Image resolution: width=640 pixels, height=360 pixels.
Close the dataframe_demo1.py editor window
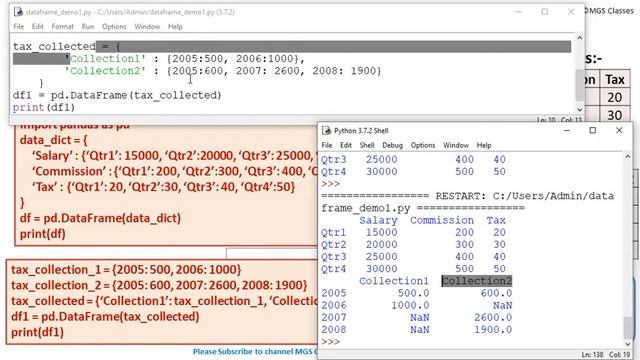571,12
